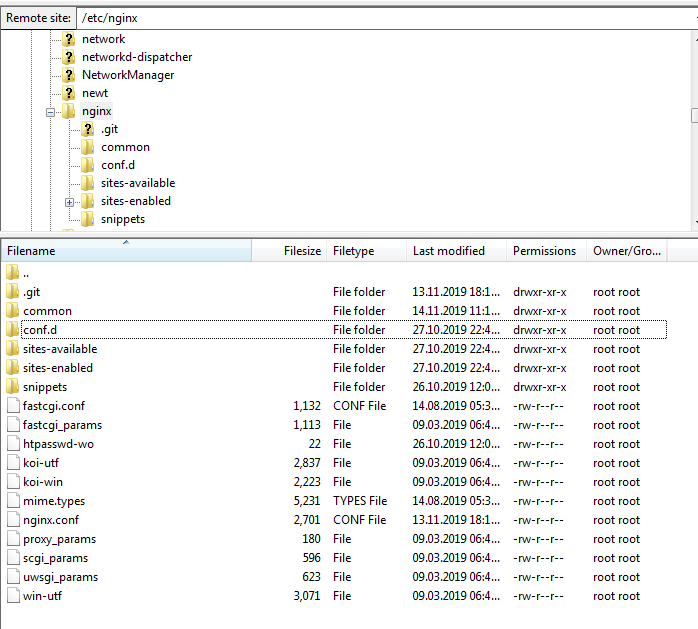This screenshot has width=698, height=629.
Task: Expand the sites-enabled tree node
Action: pyautogui.click(x=69, y=202)
